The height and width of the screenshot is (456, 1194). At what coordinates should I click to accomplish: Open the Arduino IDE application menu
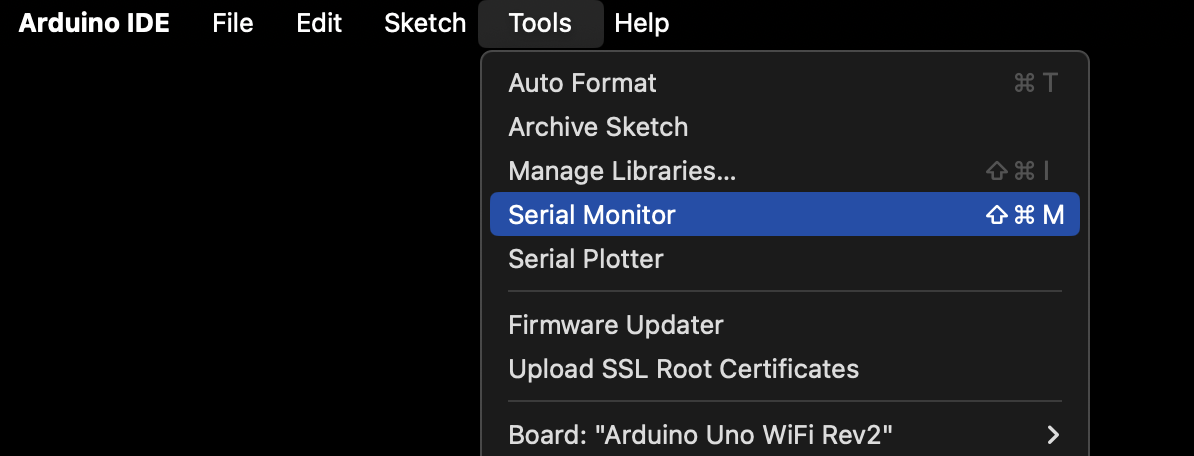click(94, 23)
